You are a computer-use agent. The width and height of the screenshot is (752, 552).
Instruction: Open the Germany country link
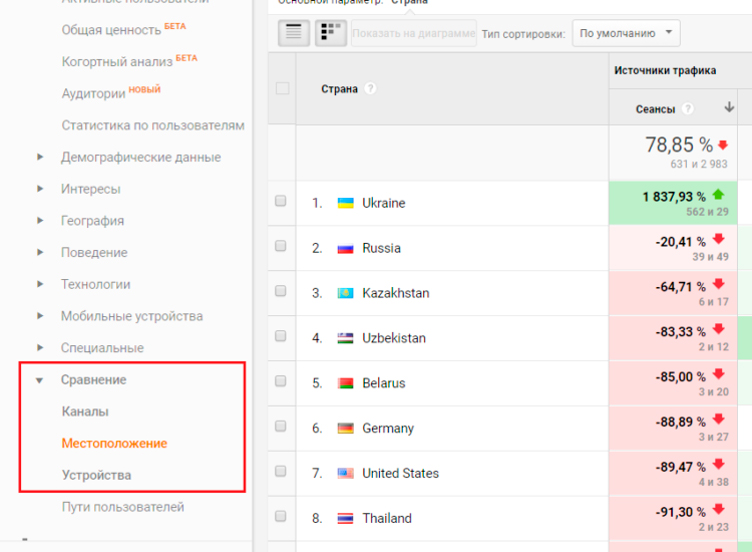click(x=388, y=428)
